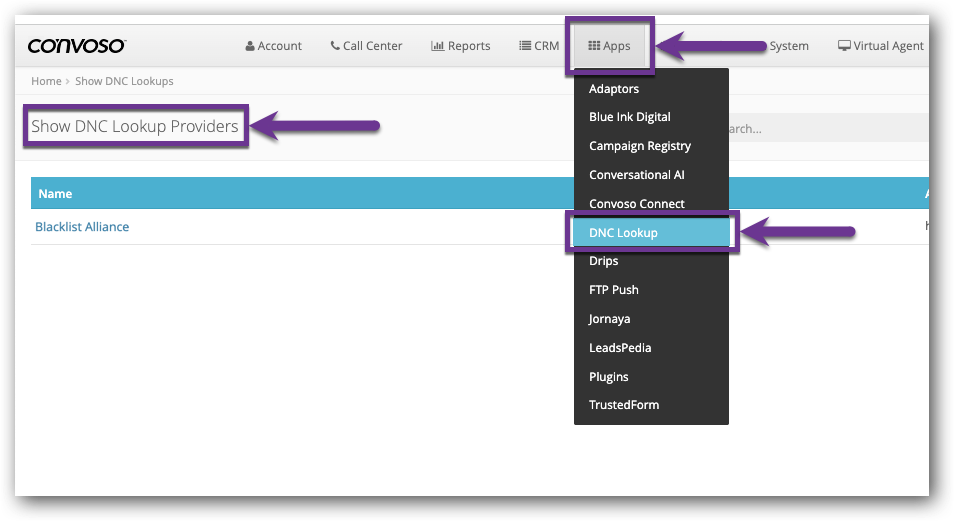
Task: Choose Jornaya in the Apps list
Action: click(x=651, y=319)
